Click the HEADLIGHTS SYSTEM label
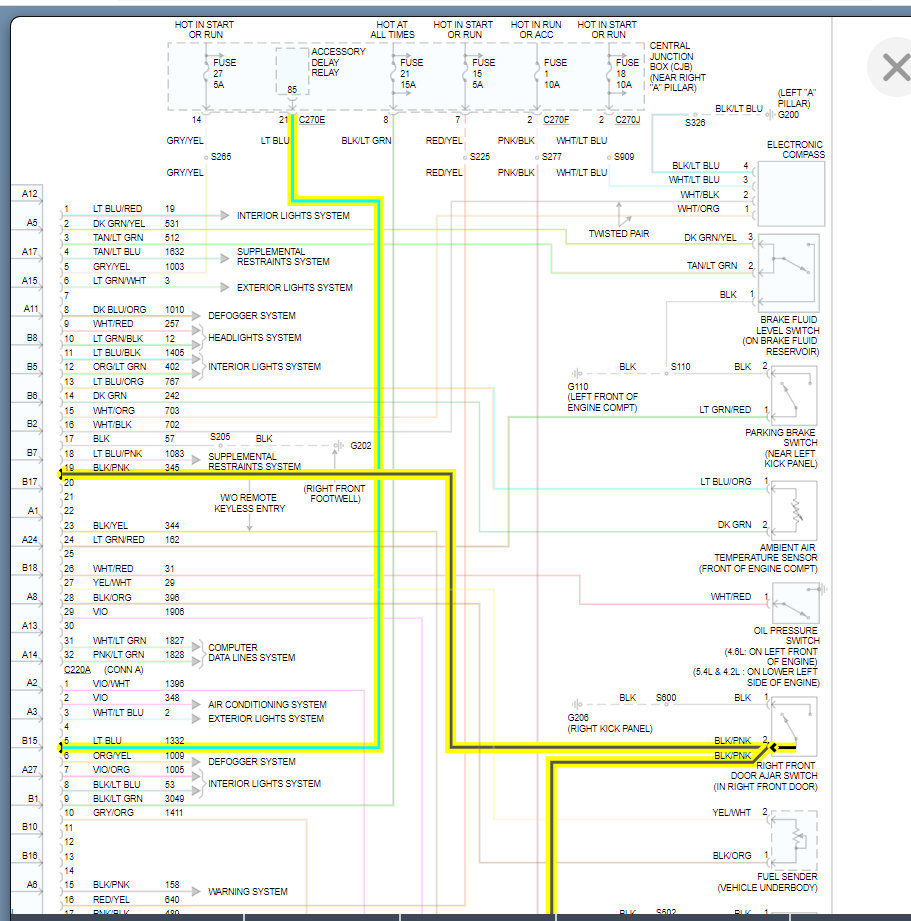Screen dimensions: 911x921 (x=254, y=338)
